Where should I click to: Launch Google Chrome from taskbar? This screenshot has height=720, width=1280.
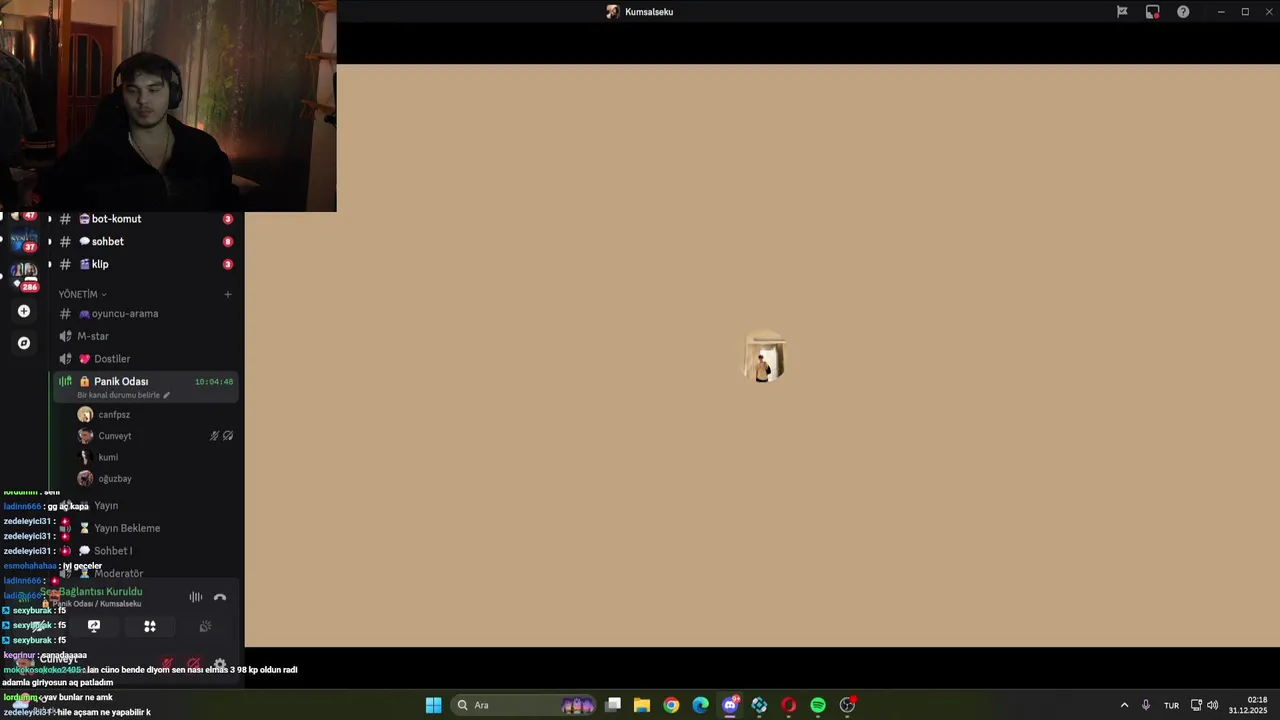[x=671, y=705]
